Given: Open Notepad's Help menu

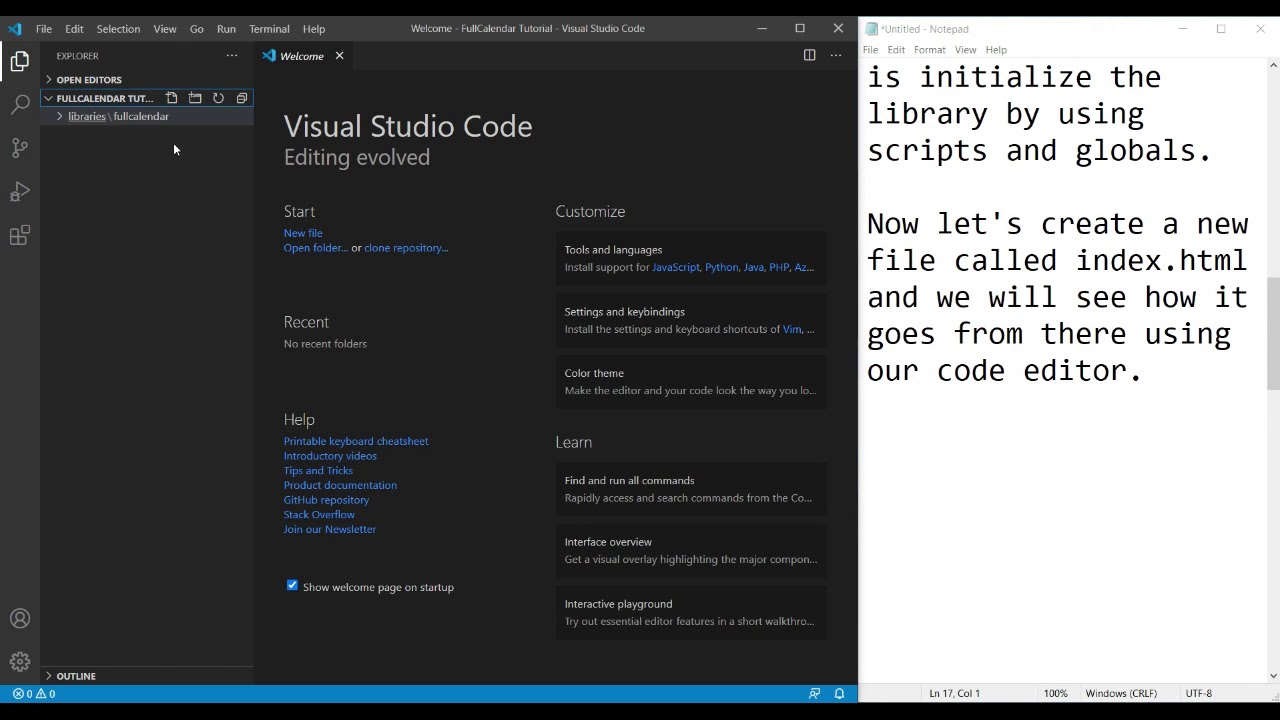Looking at the screenshot, I should 996,50.
